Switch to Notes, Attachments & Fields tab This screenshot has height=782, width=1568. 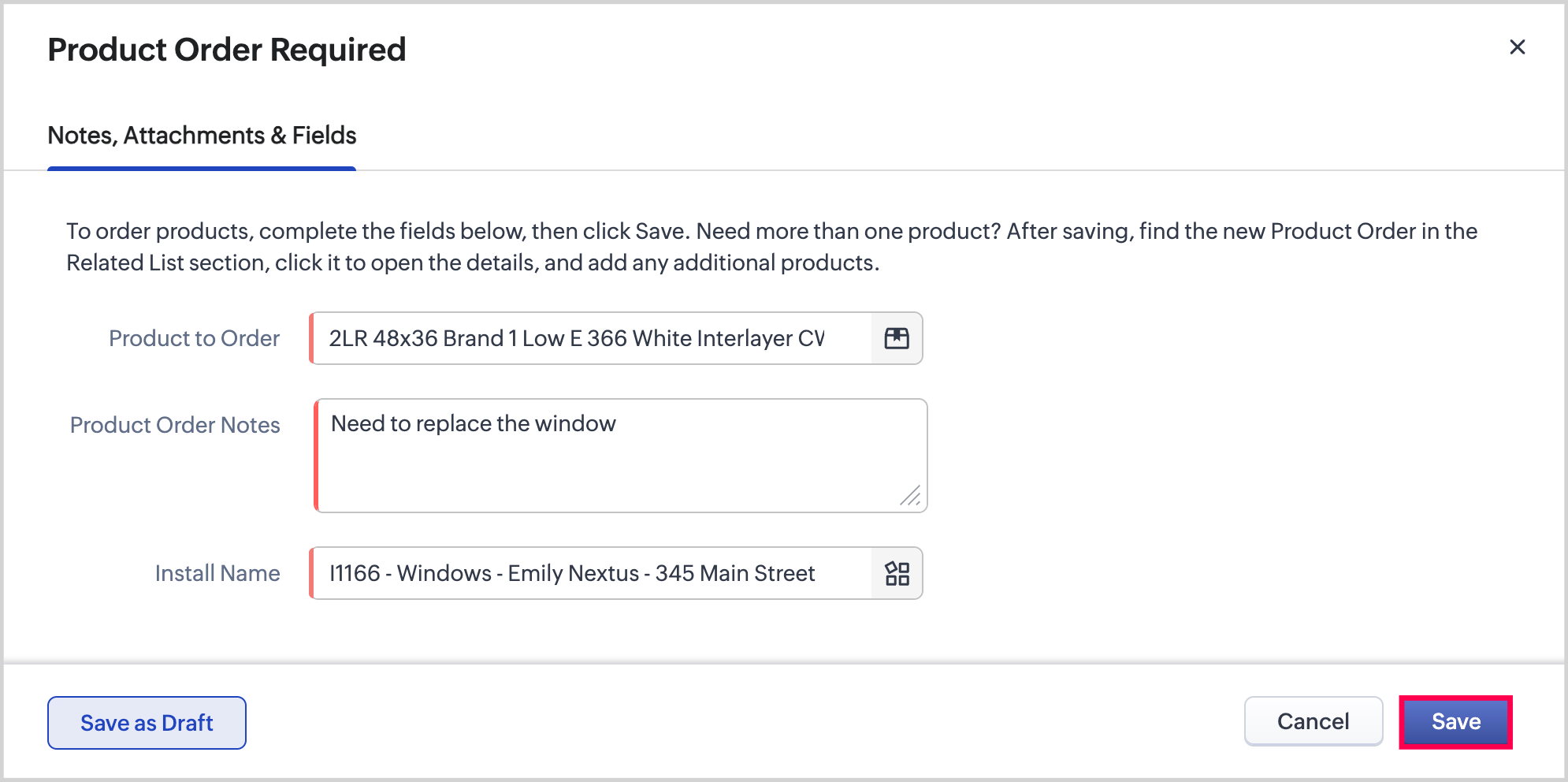(202, 136)
